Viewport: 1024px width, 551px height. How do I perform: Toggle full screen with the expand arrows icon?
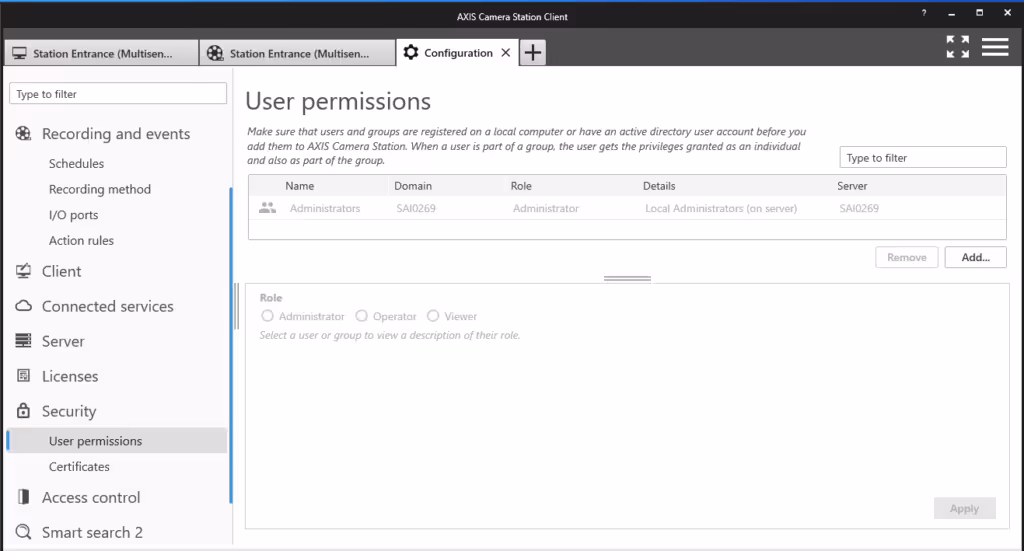958,47
